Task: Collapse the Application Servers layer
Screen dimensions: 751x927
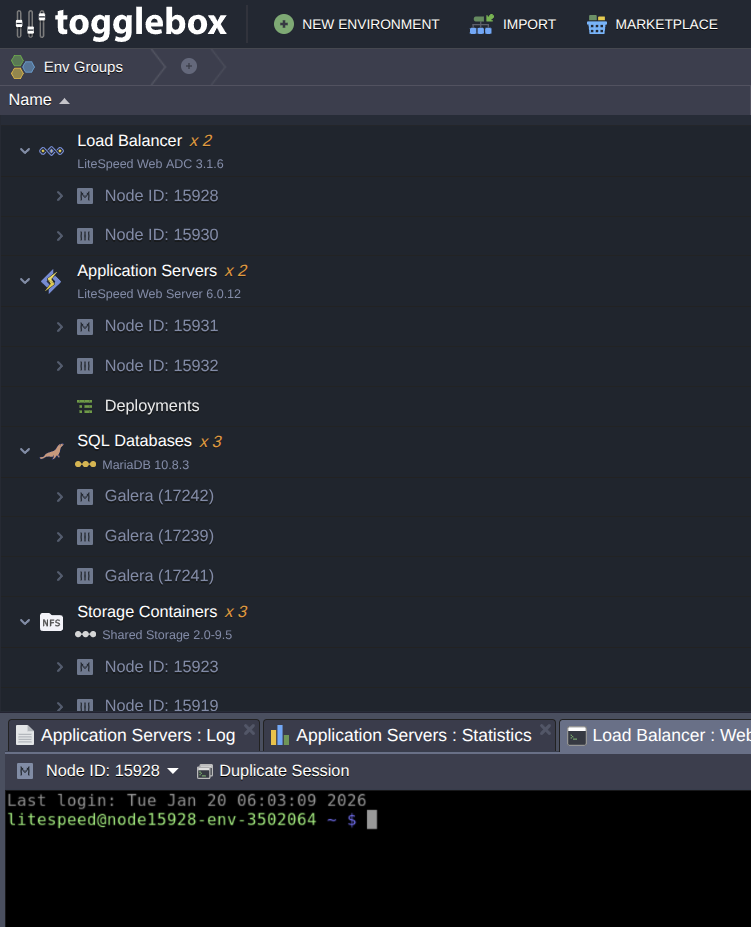Action: [x=25, y=281]
